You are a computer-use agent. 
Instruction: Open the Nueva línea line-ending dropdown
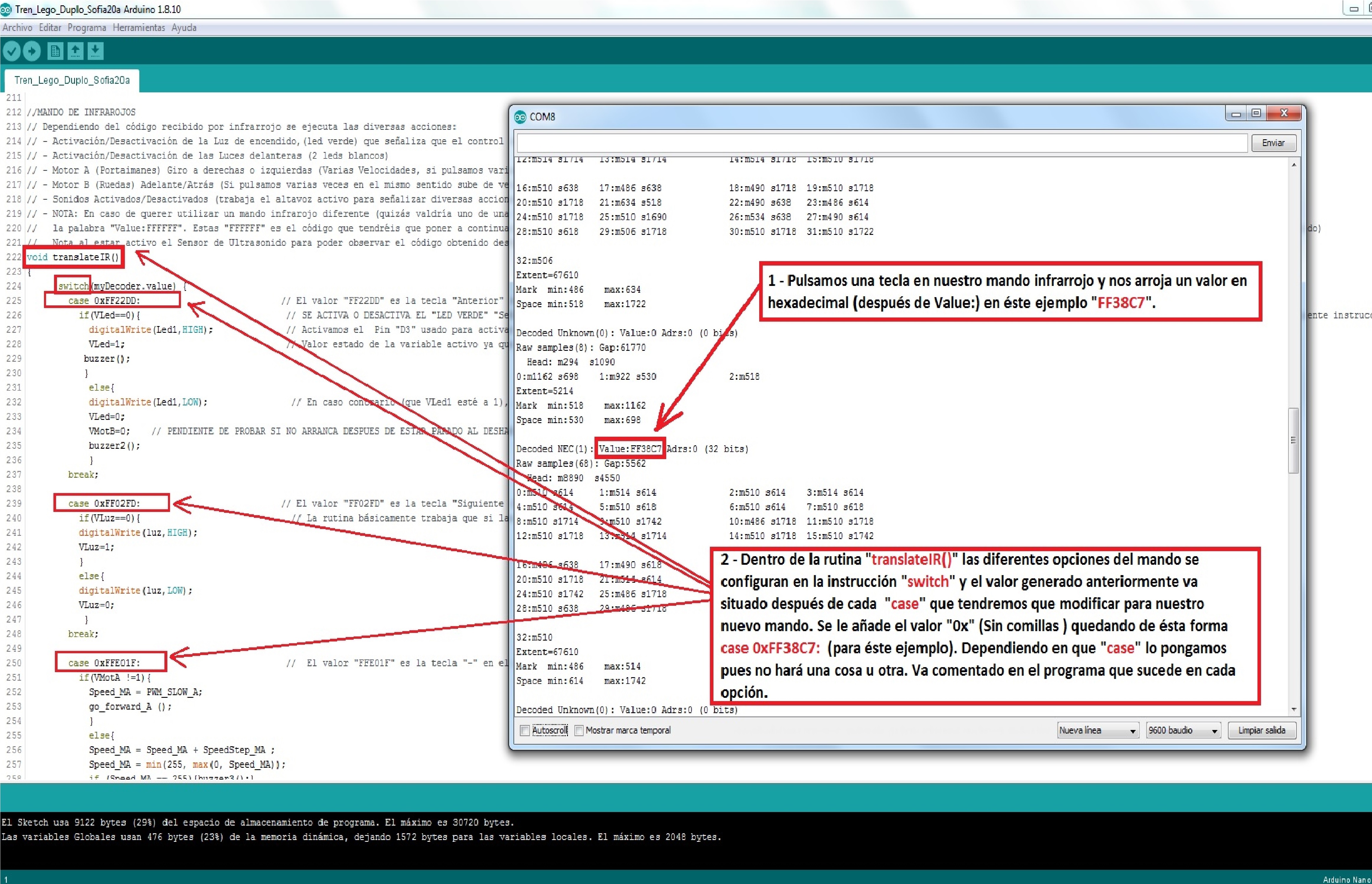coord(1097,730)
